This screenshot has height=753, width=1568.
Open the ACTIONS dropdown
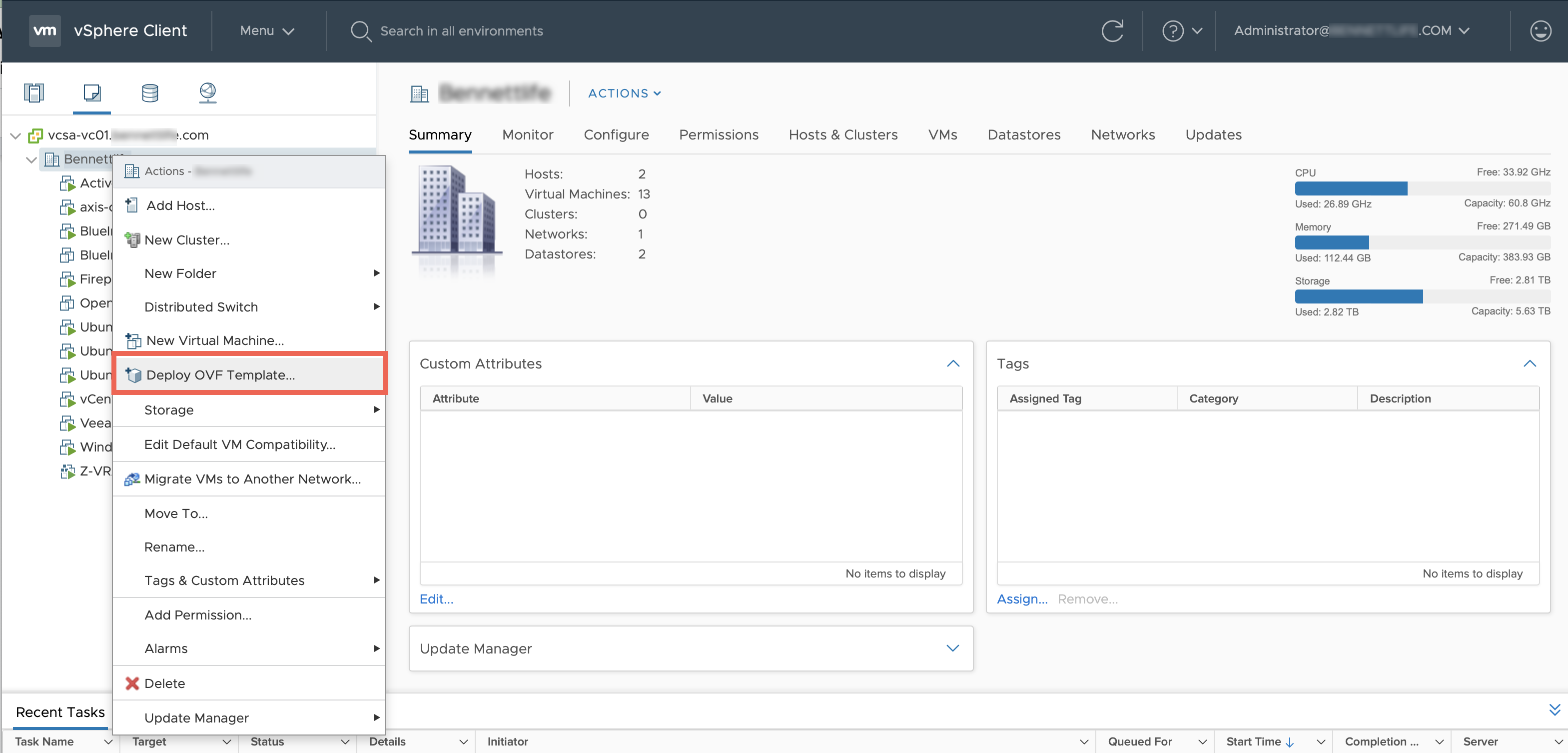coord(624,93)
